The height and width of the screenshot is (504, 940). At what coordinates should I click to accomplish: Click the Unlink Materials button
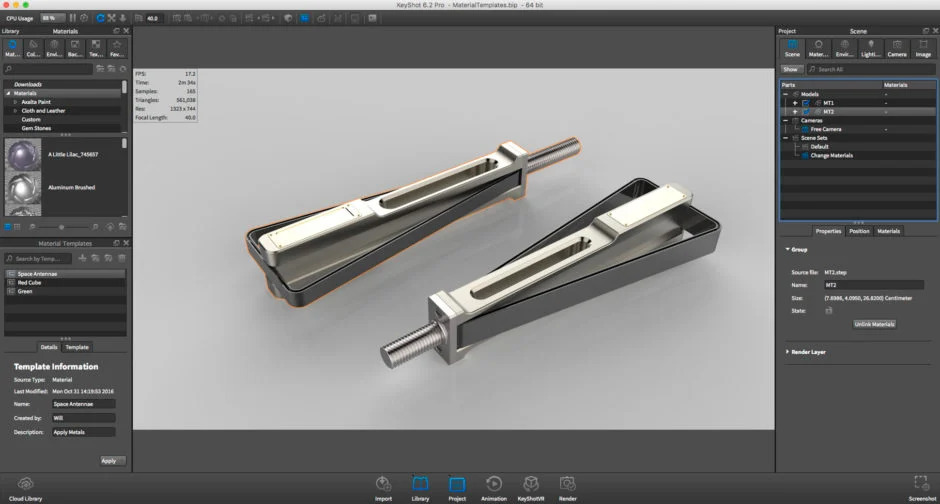pos(874,324)
